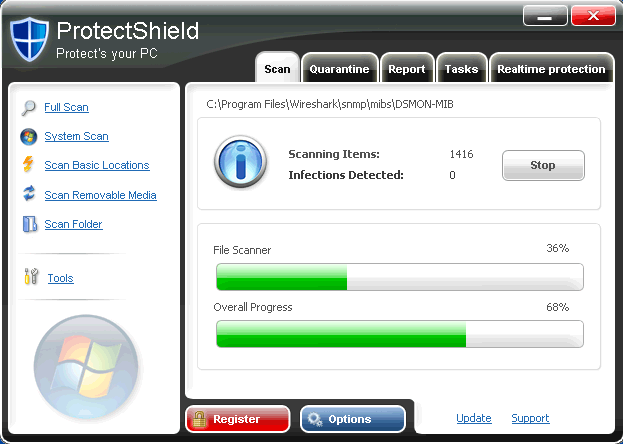Go to the Tasks tab
This screenshot has width=623, height=444.
461,69
